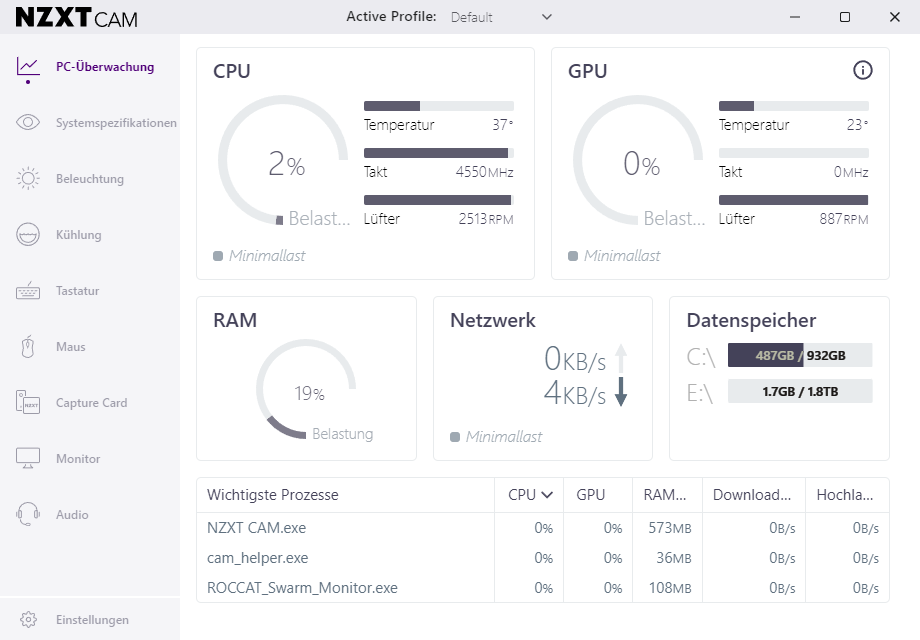The width and height of the screenshot is (920, 640).
Task: Open the Capture Card icon
Action: 28,403
